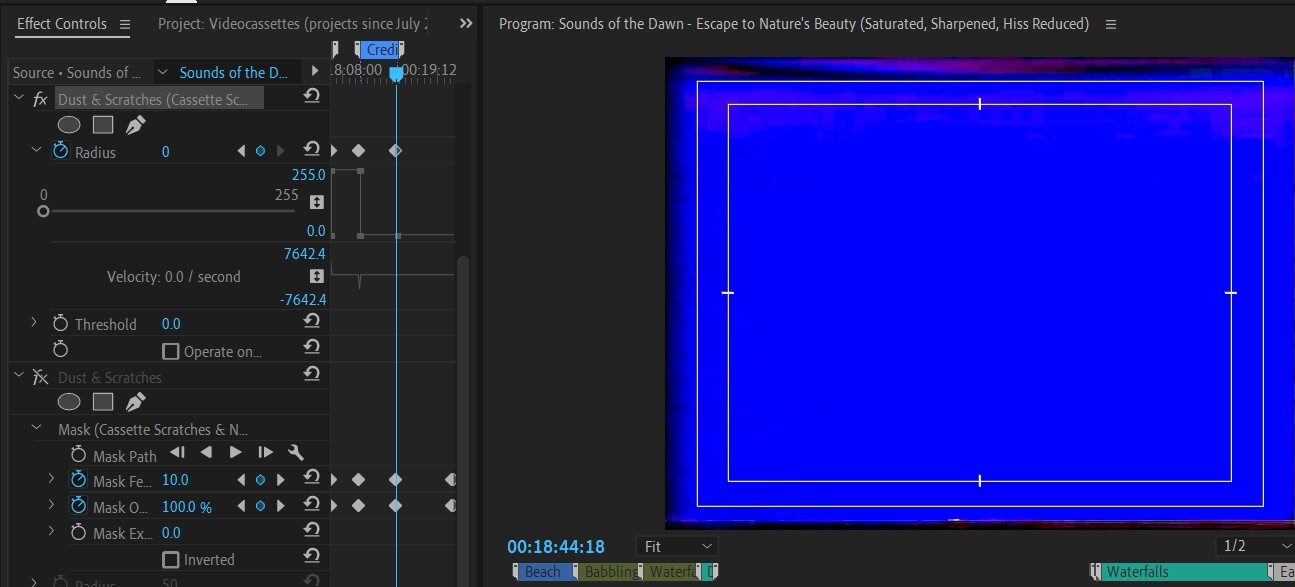This screenshot has width=1295, height=587.
Task: Select pen mask tool under Dust & Scratches (Cassette Sc...
Action: [135, 125]
